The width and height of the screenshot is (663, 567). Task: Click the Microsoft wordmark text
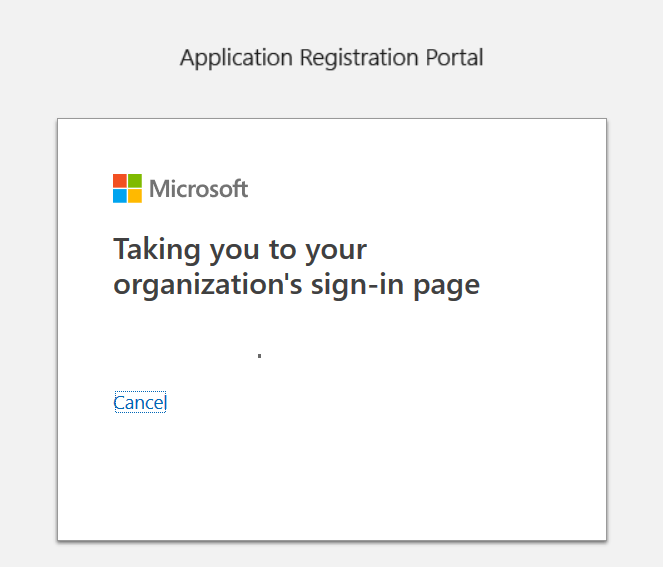(198, 189)
